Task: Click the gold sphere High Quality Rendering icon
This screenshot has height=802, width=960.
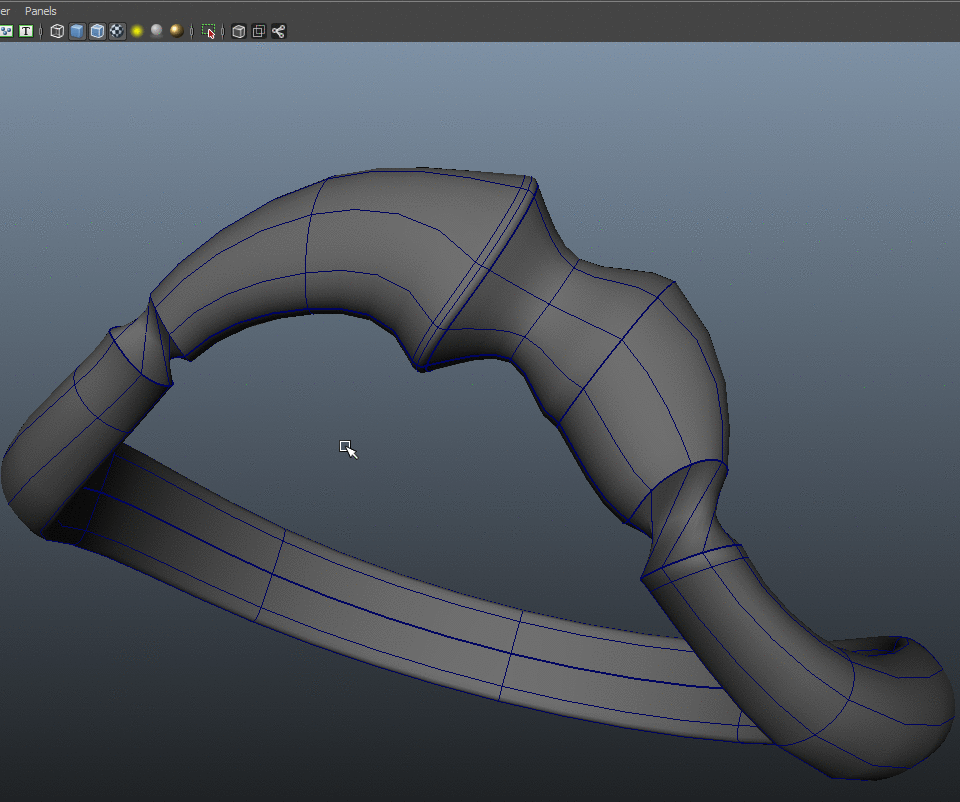Action: pyautogui.click(x=176, y=31)
